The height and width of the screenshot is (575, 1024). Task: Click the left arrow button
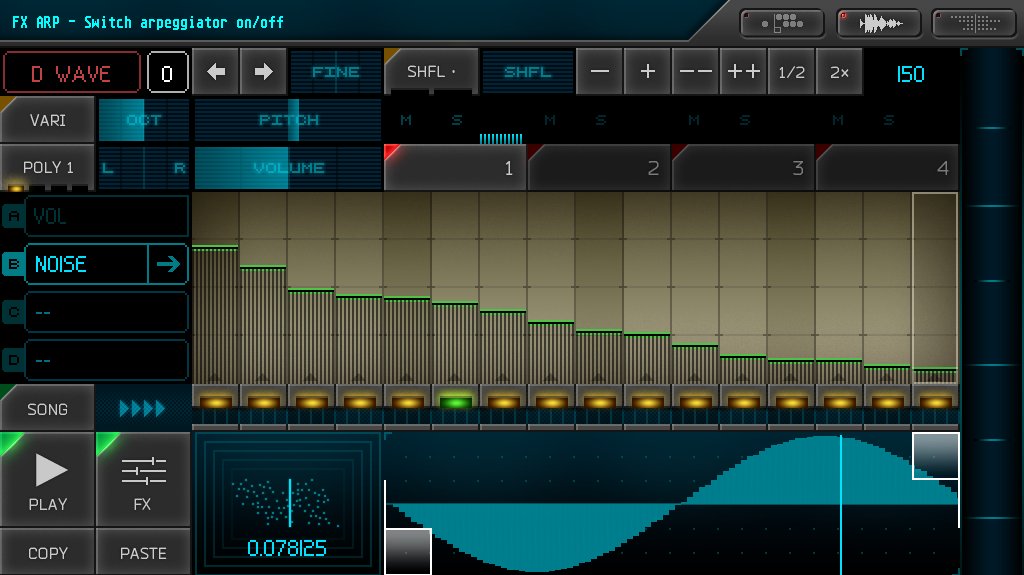[x=216, y=72]
